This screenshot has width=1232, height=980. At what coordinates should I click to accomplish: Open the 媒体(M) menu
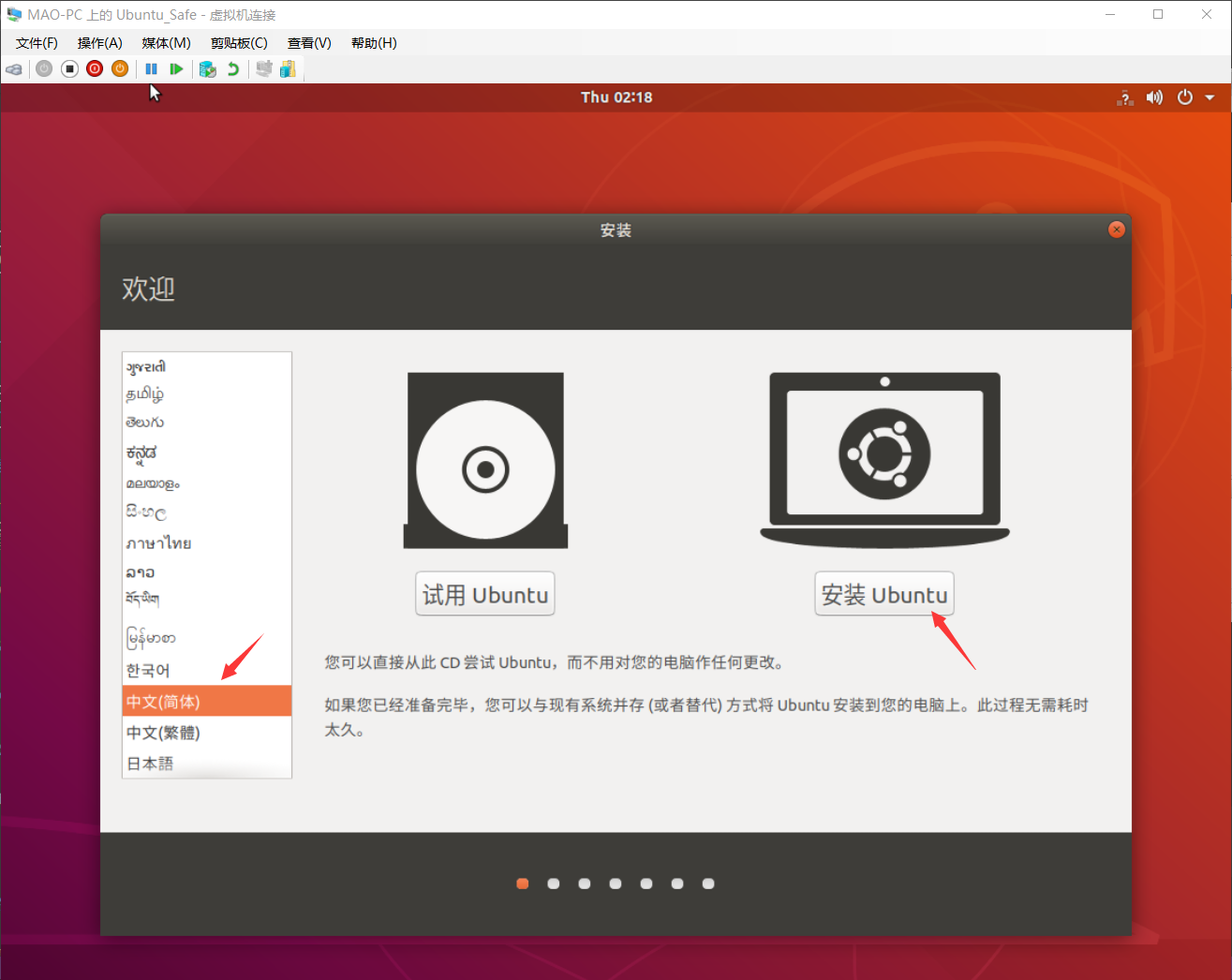(x=167, y=43)
